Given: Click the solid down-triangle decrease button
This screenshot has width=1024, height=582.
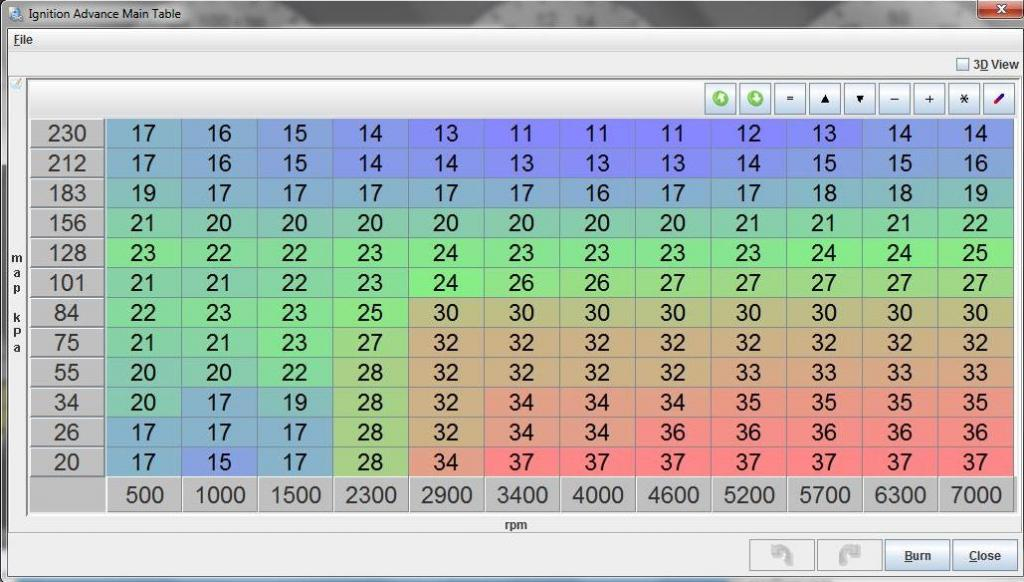Looking at the screenshot, I should tap(859, 99).
